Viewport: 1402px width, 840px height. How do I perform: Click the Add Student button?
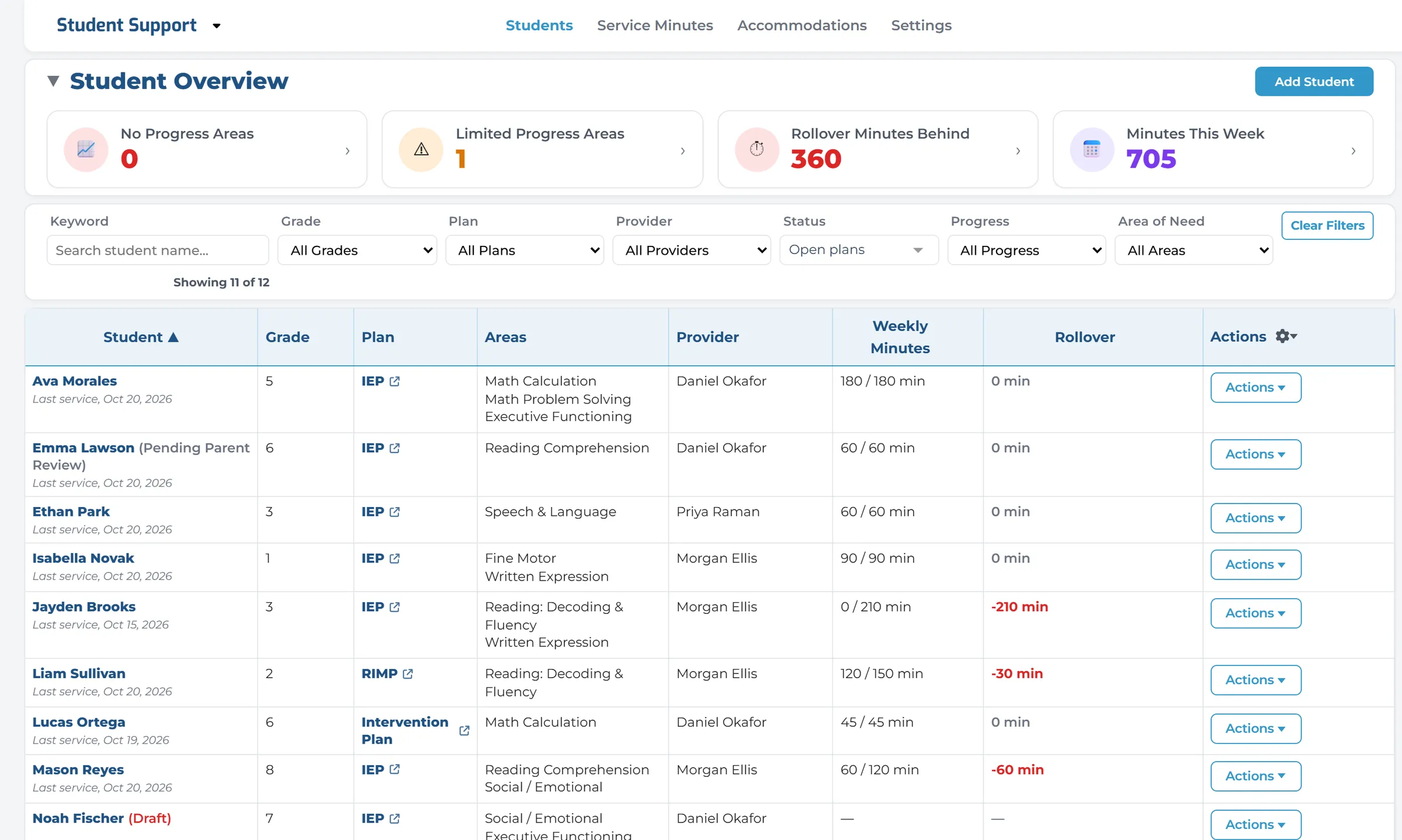[1314, 81]
